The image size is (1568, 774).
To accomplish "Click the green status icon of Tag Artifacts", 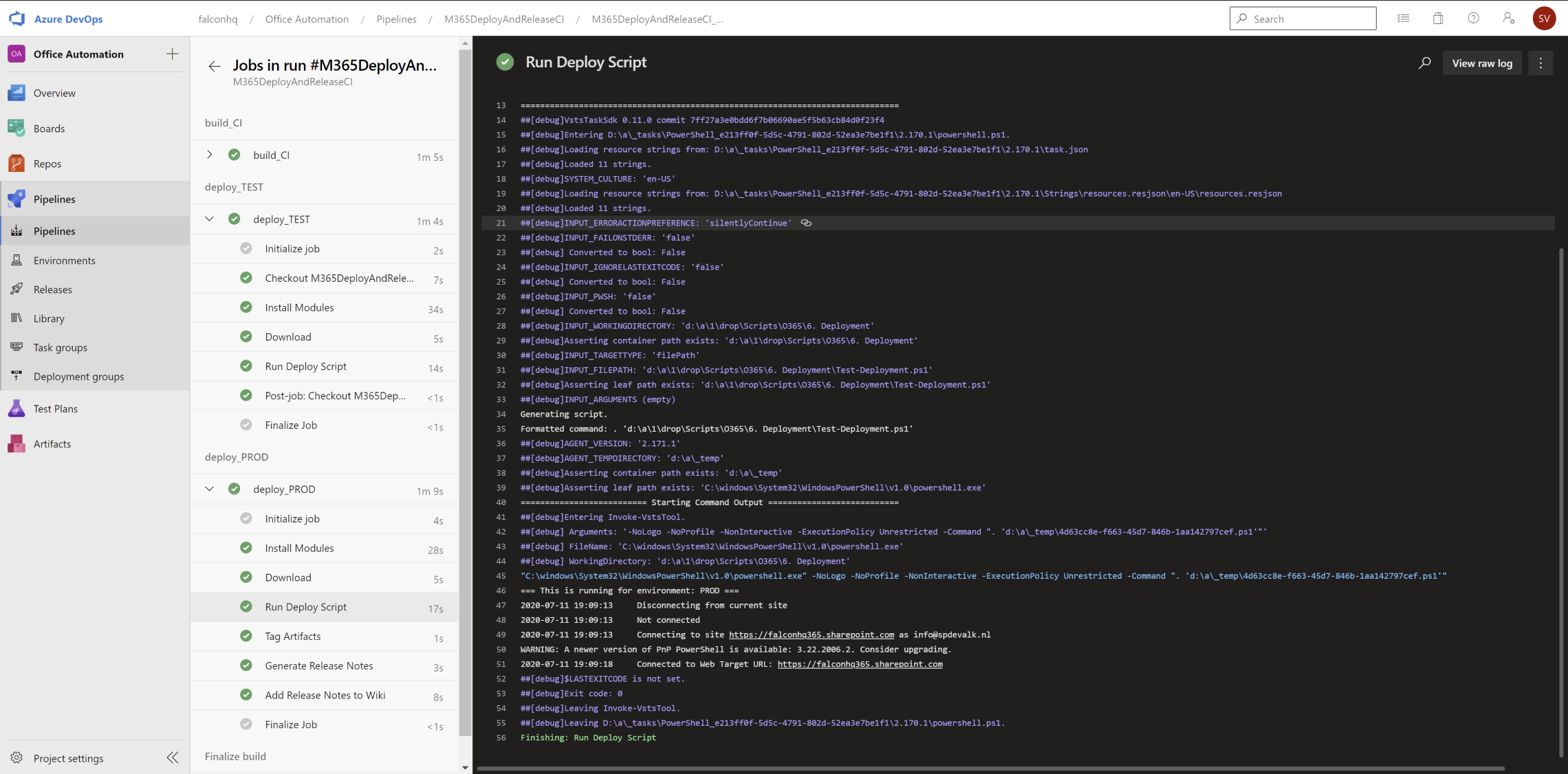I will tap(246, 636).
